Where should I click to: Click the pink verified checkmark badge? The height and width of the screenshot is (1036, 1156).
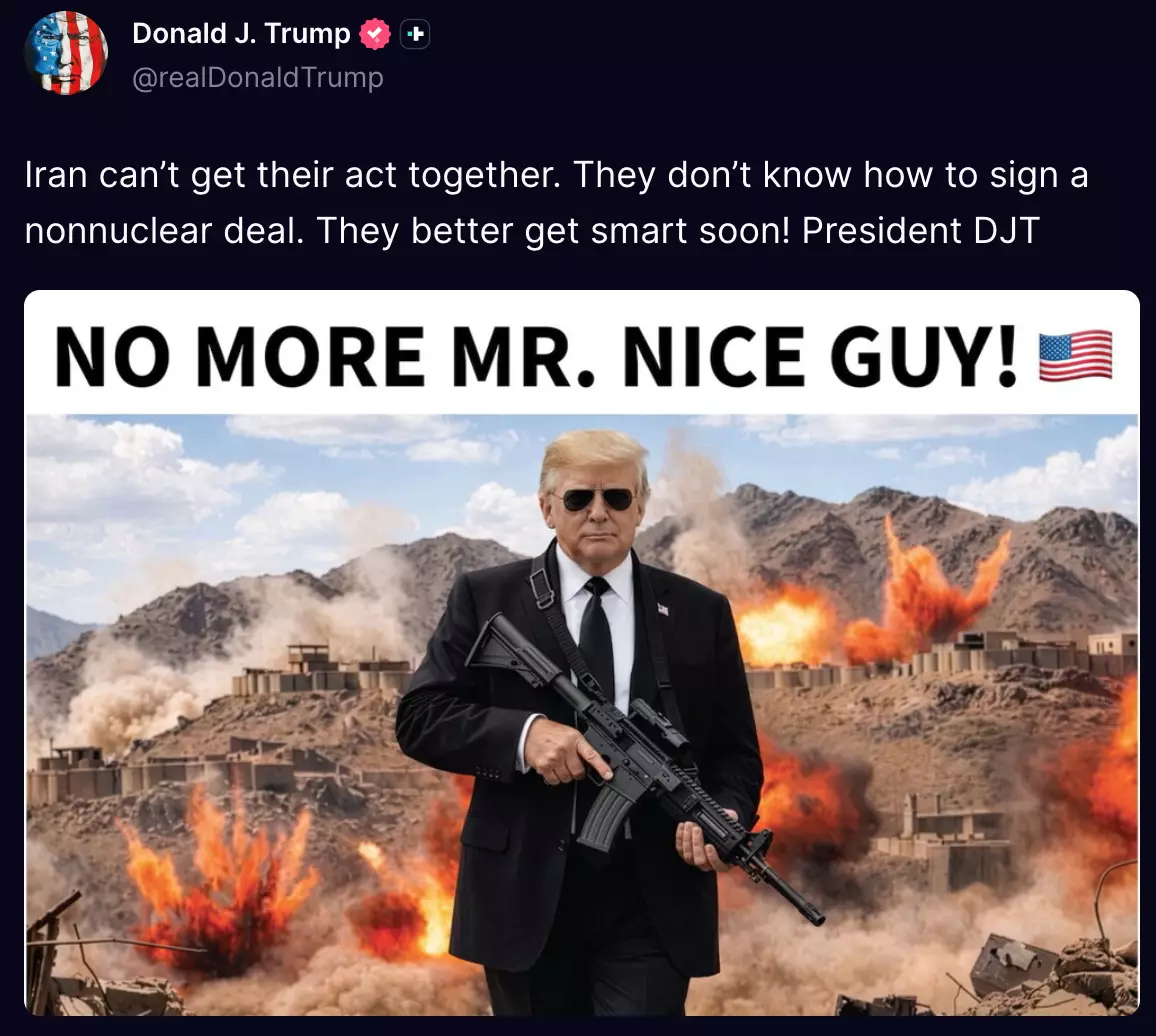[375, 34]
